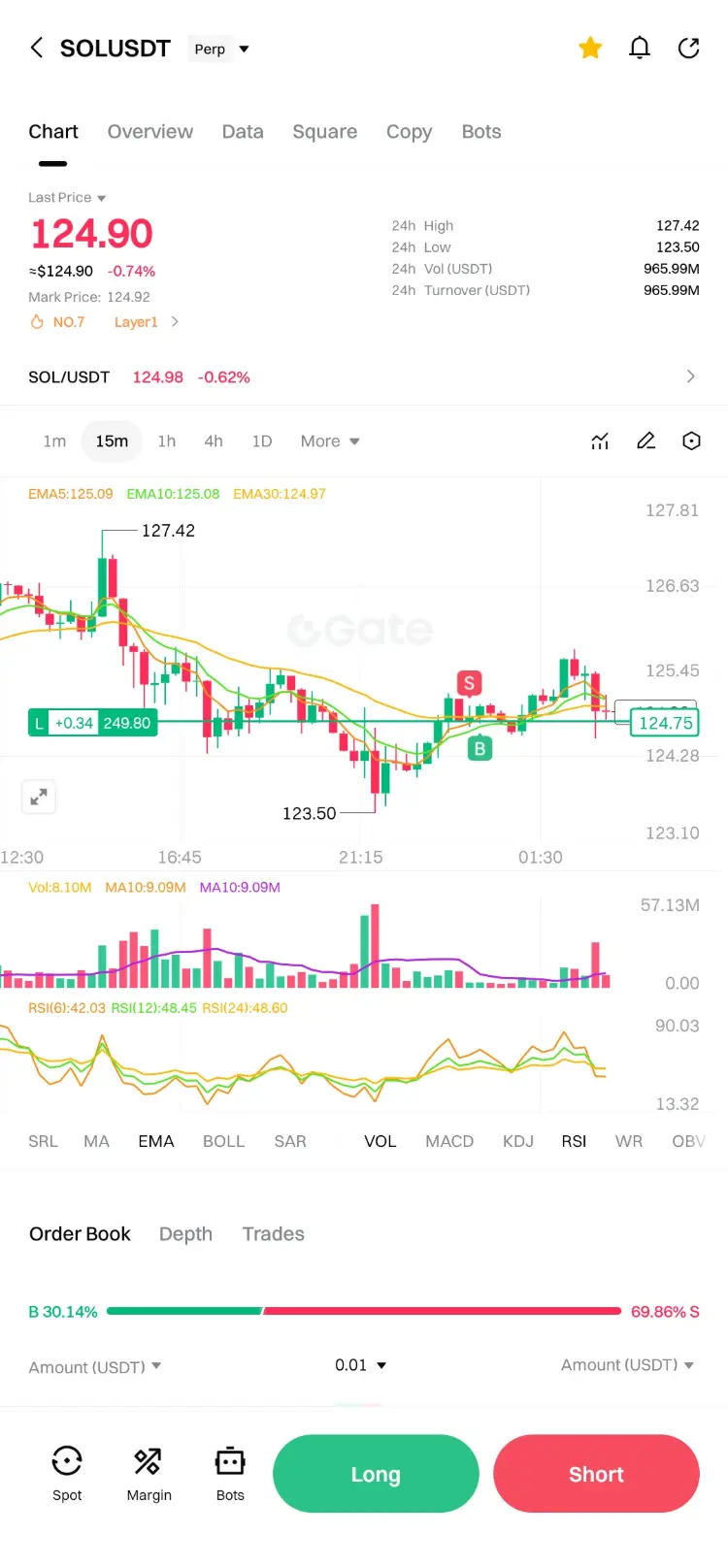Toggle the KDJ sub-indicator
Image resolution: width=728 pixels, height=1568 pixels.
click(518, 1142)
